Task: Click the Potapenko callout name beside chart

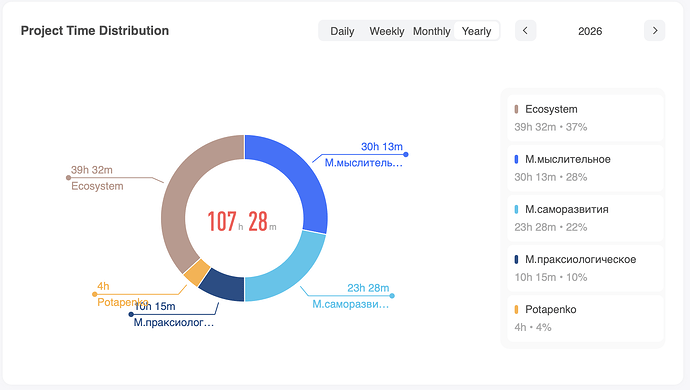Action: coord(123,302)
